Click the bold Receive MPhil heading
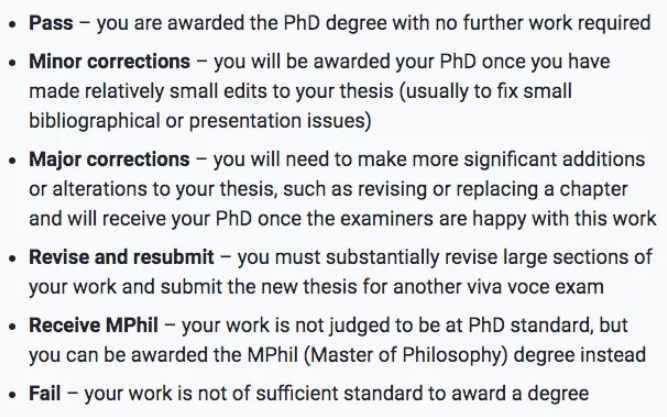This screenshot has height=417, width=667. pyautogui.click(x=94, y=326)
